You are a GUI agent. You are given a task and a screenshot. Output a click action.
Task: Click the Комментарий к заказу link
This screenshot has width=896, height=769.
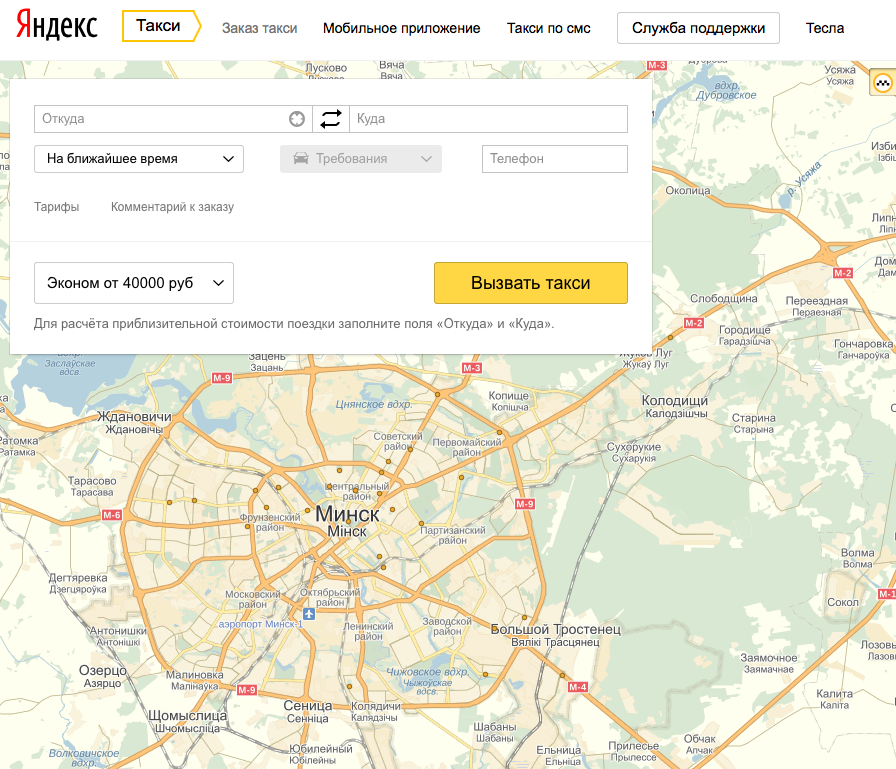pyautogui.click(x=172, y=207)
